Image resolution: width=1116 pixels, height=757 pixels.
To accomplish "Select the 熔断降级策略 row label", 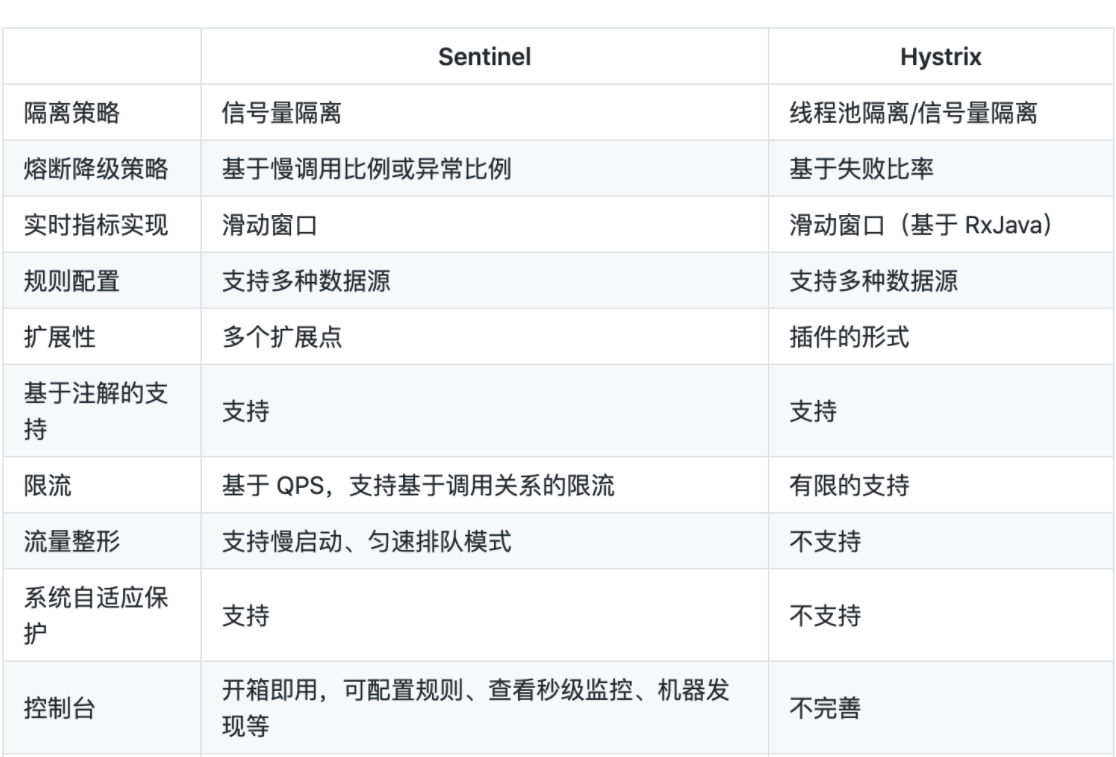I will point(96,169).
